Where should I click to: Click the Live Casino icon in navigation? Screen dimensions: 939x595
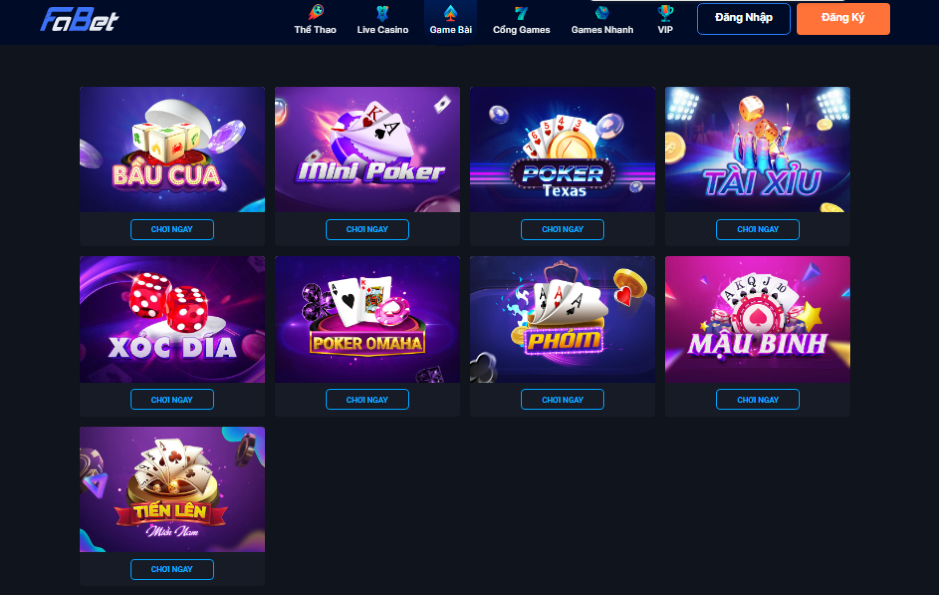pos(382,13)
